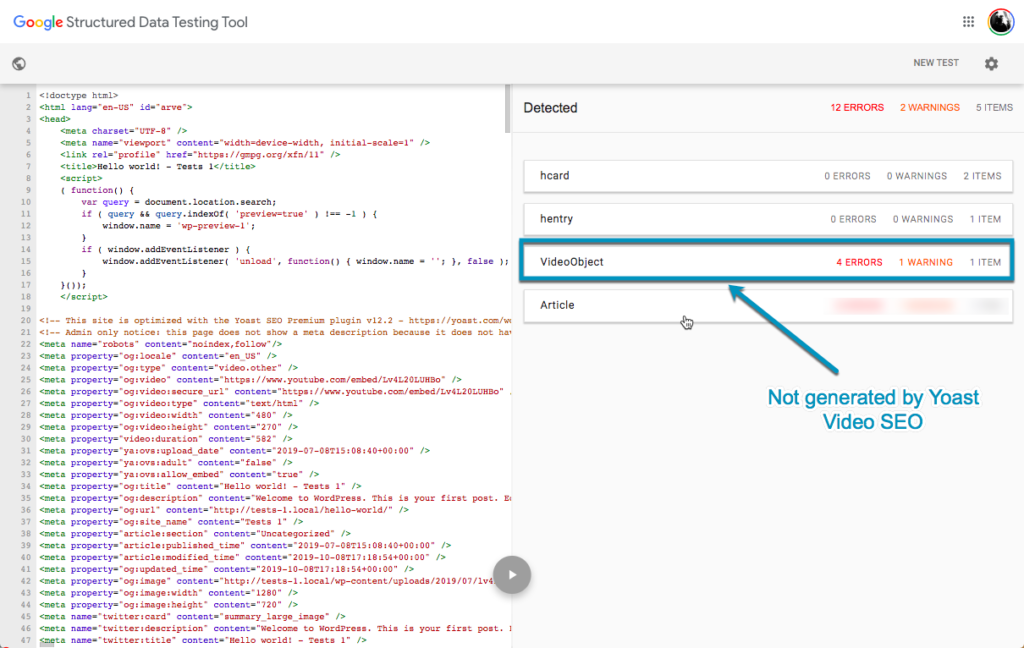The image size is (1024, 648).
Task: Click the og:video:width meta line
Action: 166,415
